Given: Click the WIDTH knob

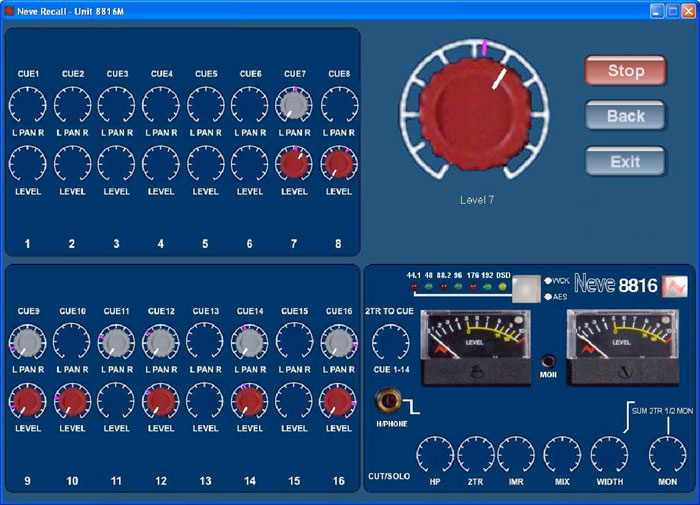Looking at the screenshot, I should [x=607, y=455].
